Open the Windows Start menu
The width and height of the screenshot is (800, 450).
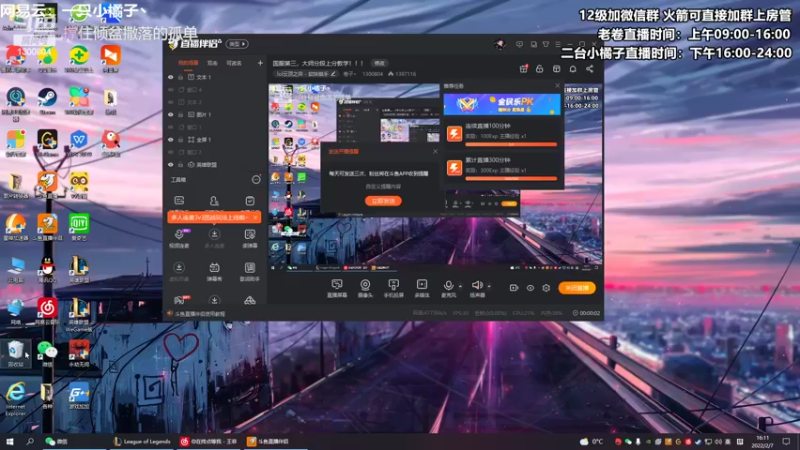point(10,442)
